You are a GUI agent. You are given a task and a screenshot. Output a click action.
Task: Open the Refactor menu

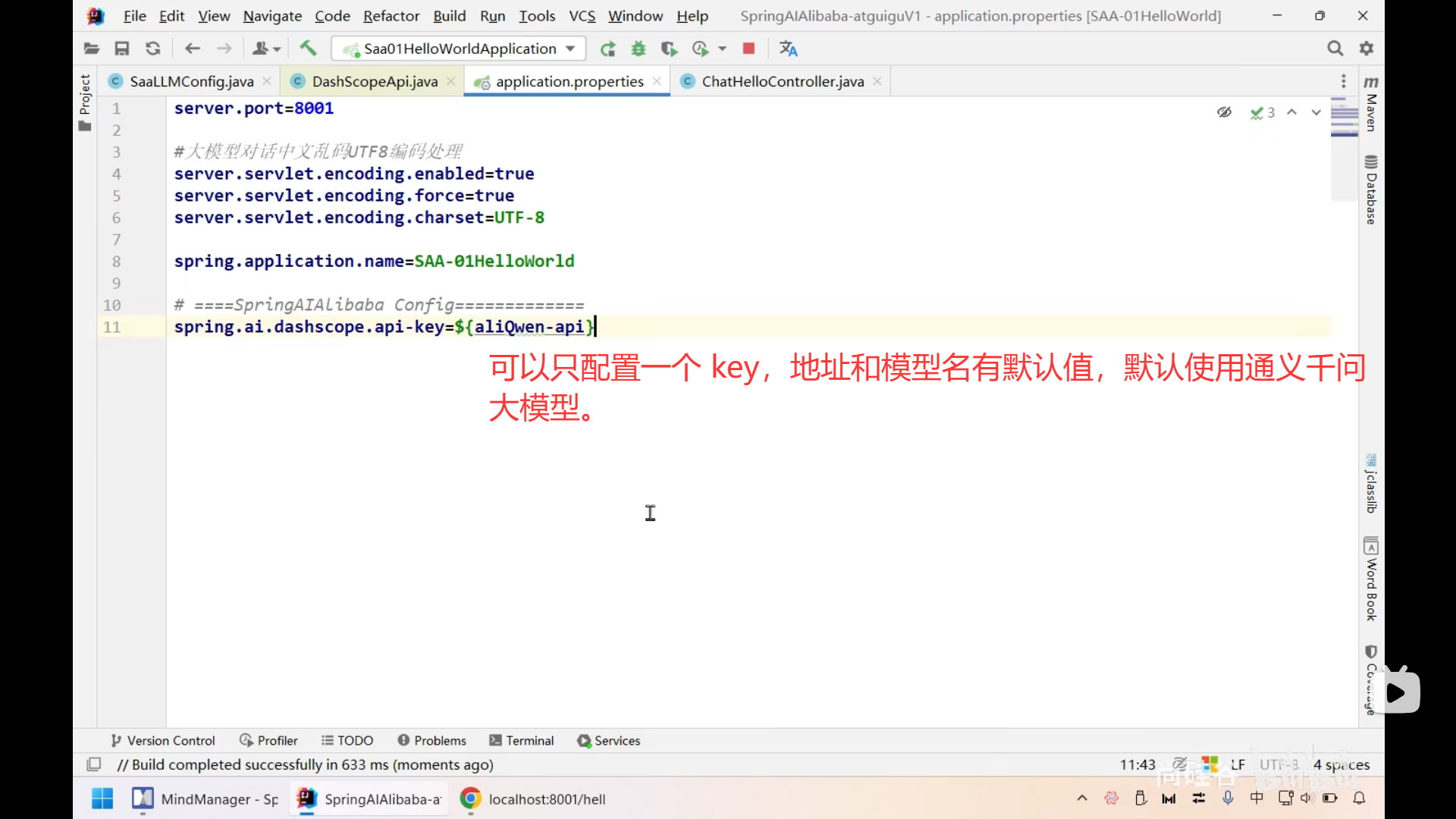tap(391, 16)
